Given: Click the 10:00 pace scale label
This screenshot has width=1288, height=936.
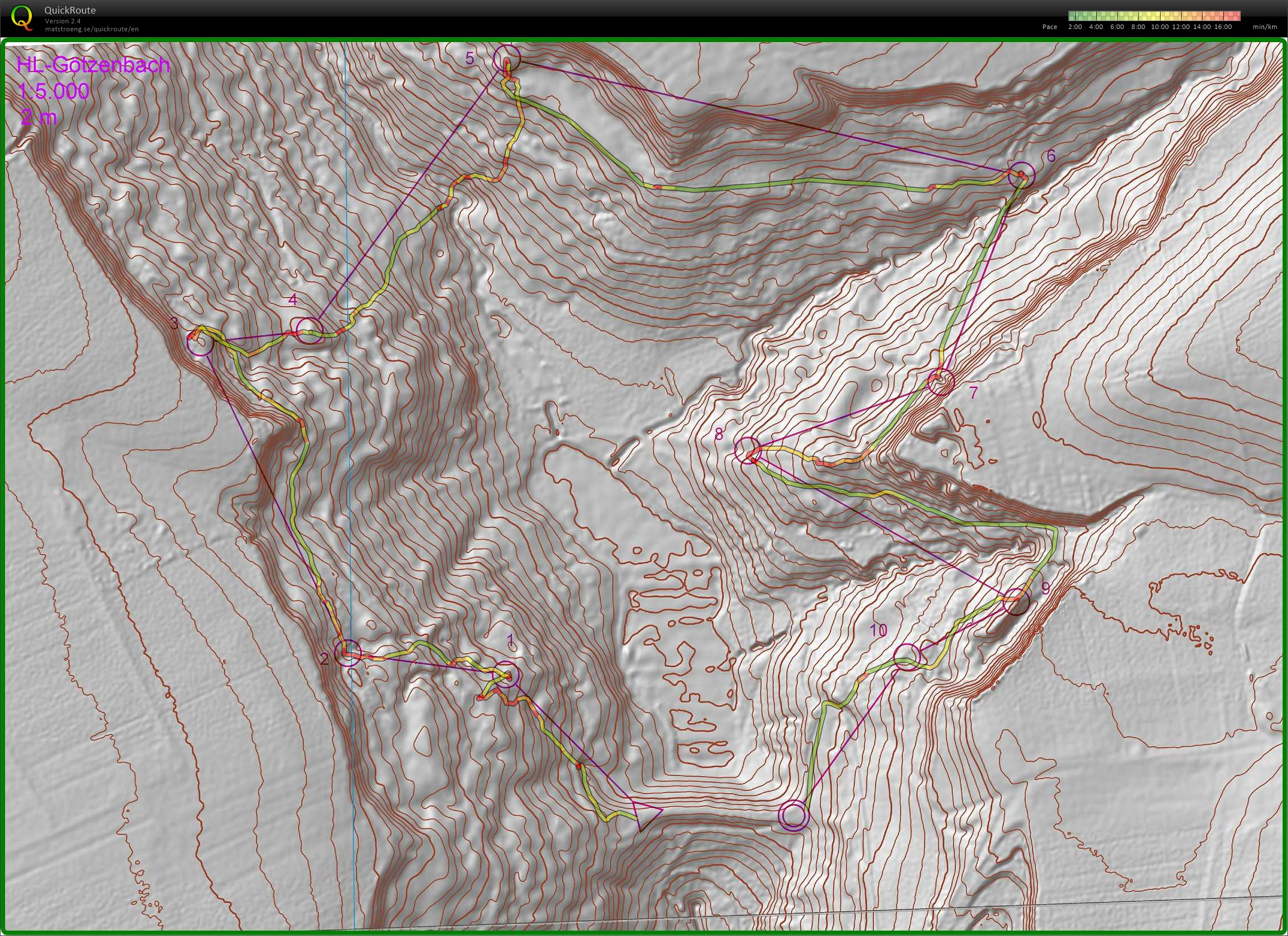Looking at the screenshot, I should tap(1159, 27).
